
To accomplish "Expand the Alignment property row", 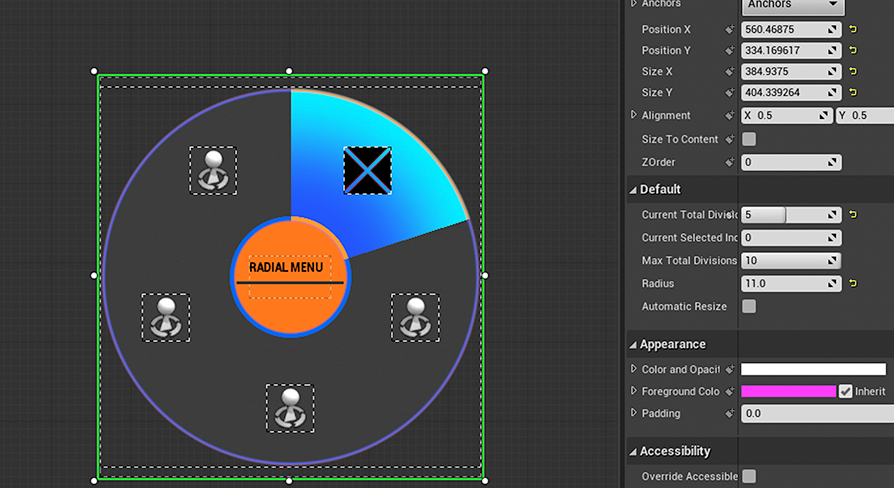I will pos(634,115).
